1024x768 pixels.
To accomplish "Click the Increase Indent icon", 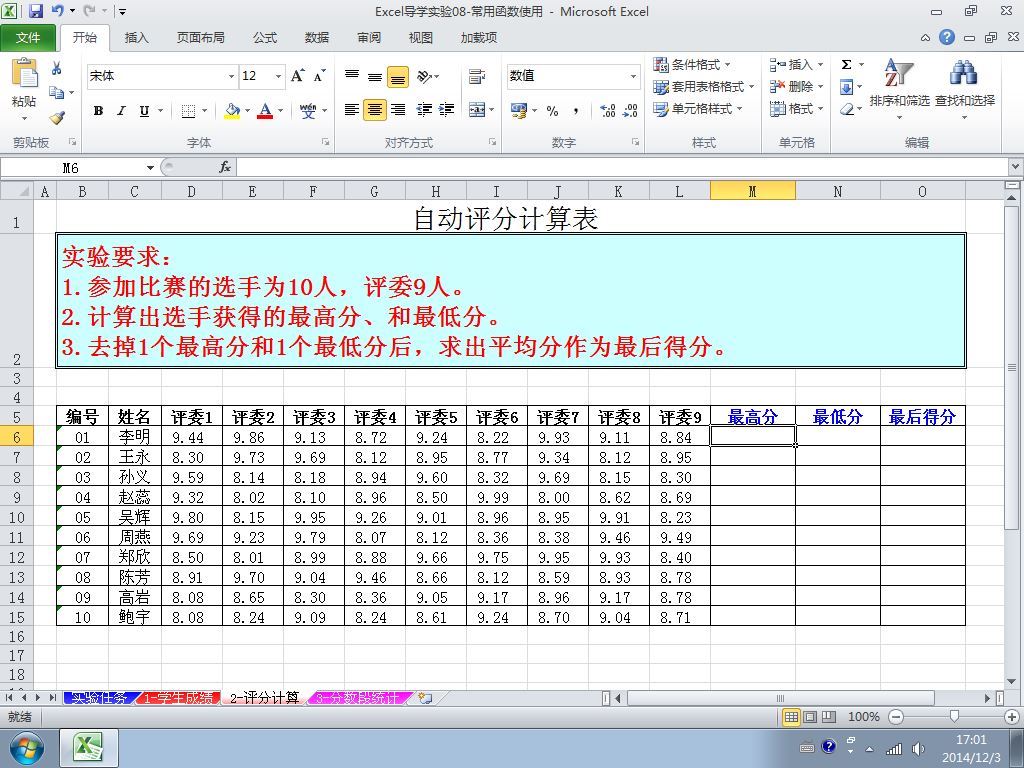I will 447,110.
